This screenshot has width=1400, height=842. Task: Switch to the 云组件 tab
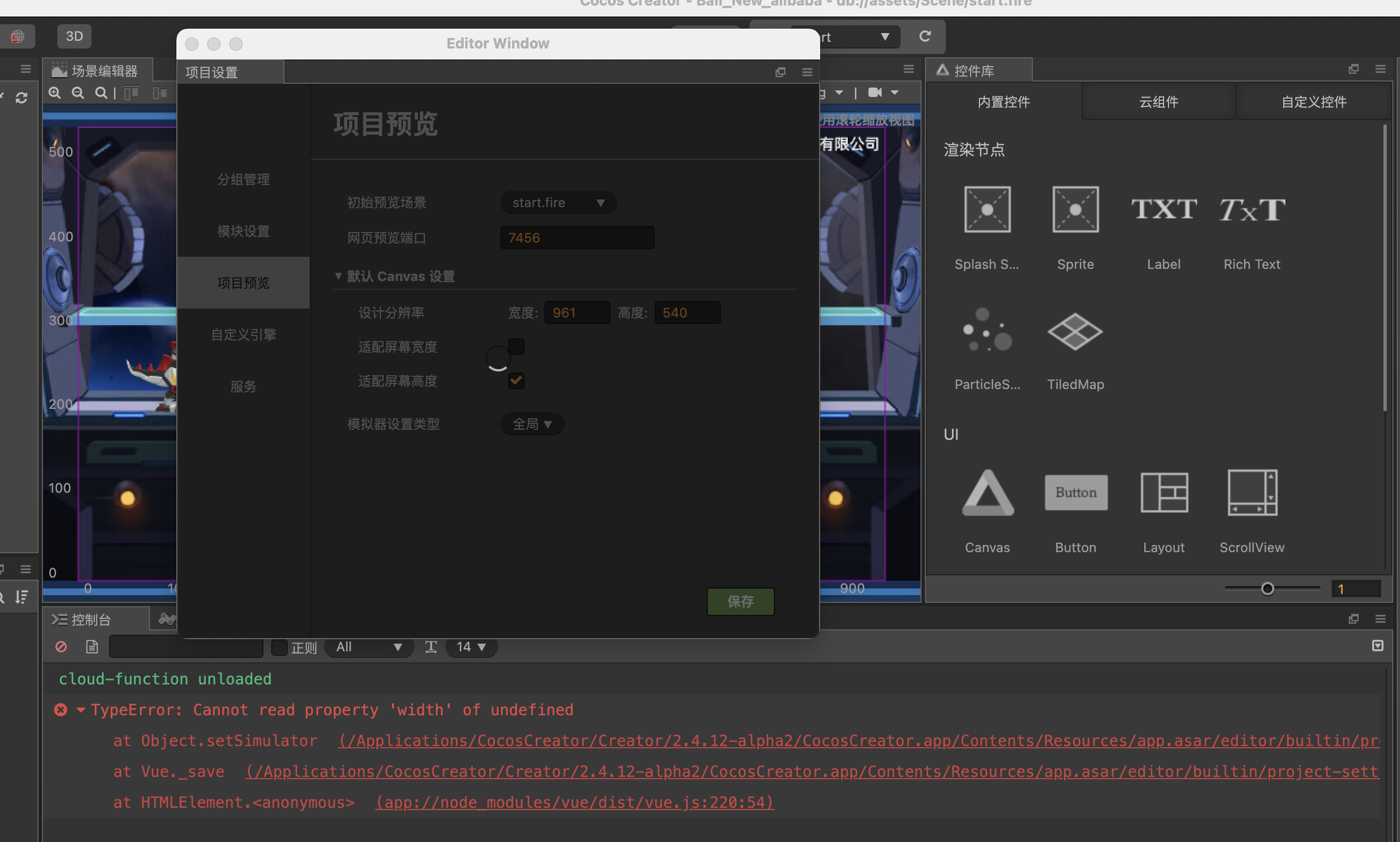click(1158, 102)
